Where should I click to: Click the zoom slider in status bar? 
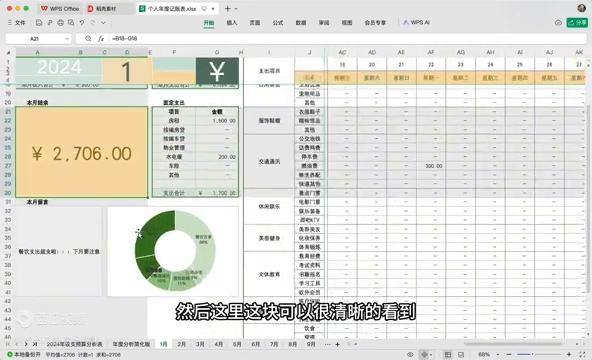pos(540,355)
